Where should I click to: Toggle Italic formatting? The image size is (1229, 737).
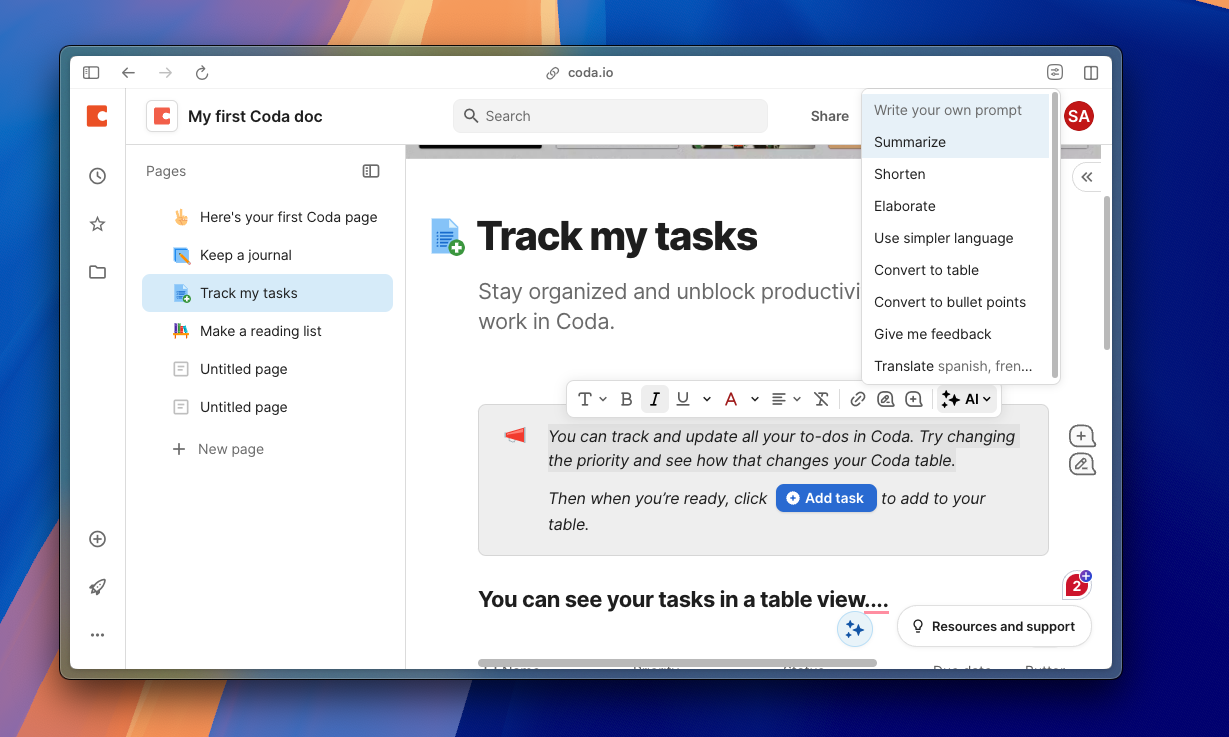tap(654, 399)
